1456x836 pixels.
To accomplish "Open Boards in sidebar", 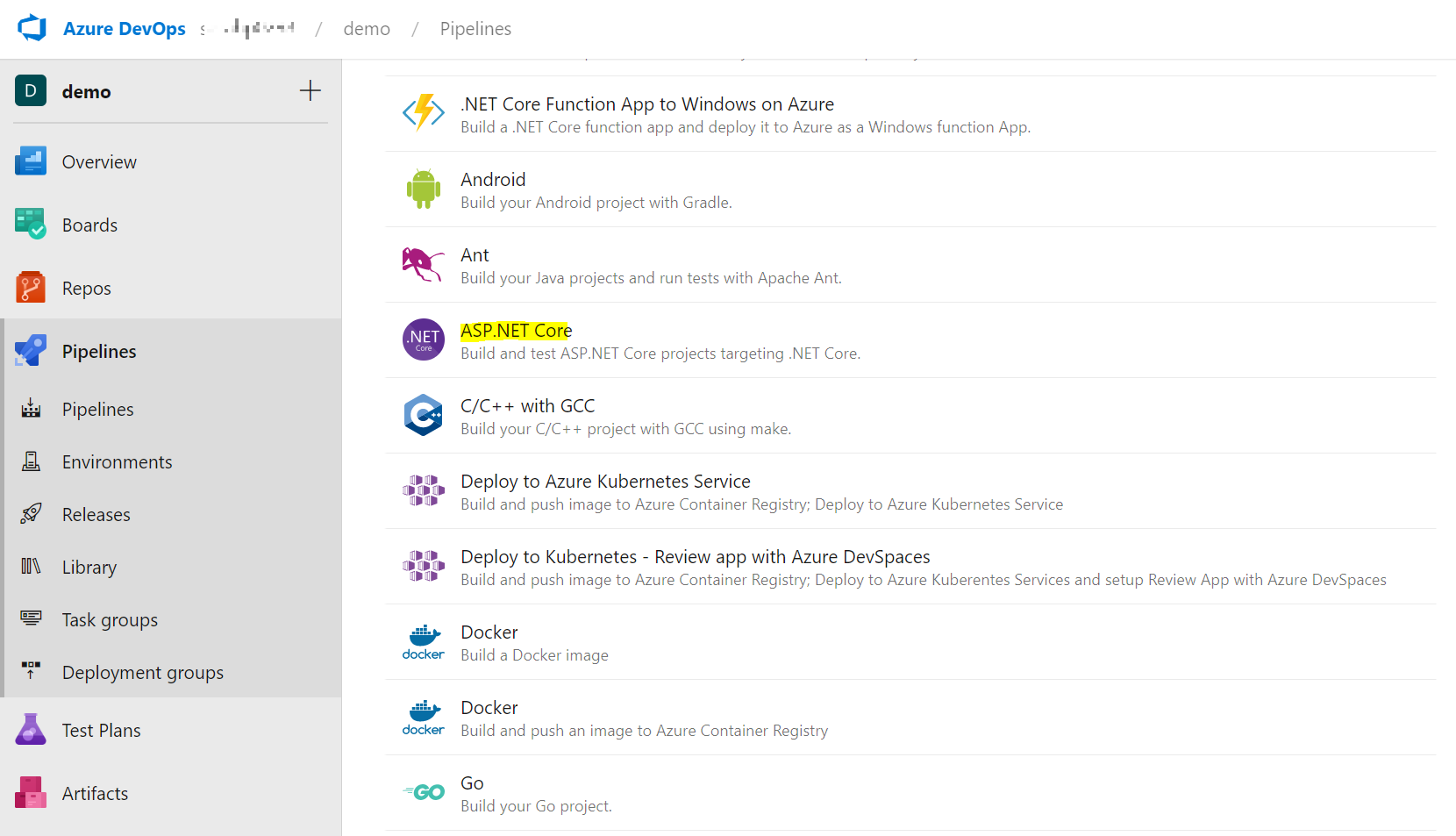I will coord(89,225).
